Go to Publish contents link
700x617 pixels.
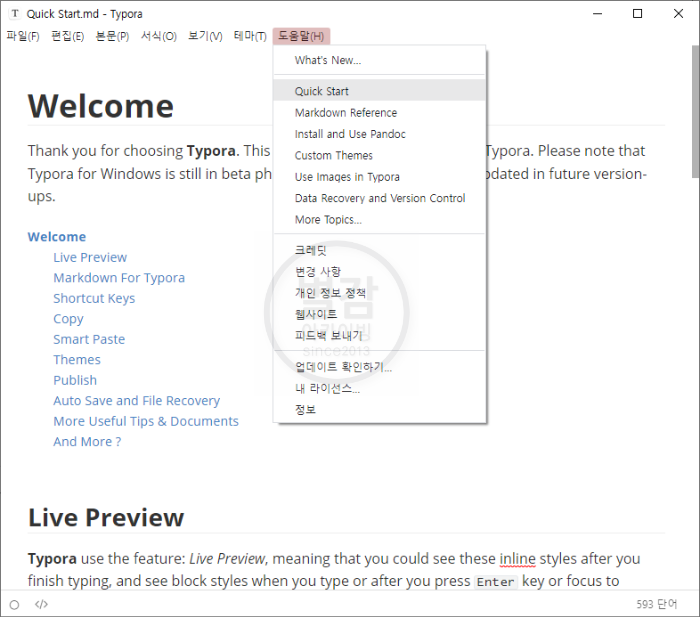[x=75, y=380]
